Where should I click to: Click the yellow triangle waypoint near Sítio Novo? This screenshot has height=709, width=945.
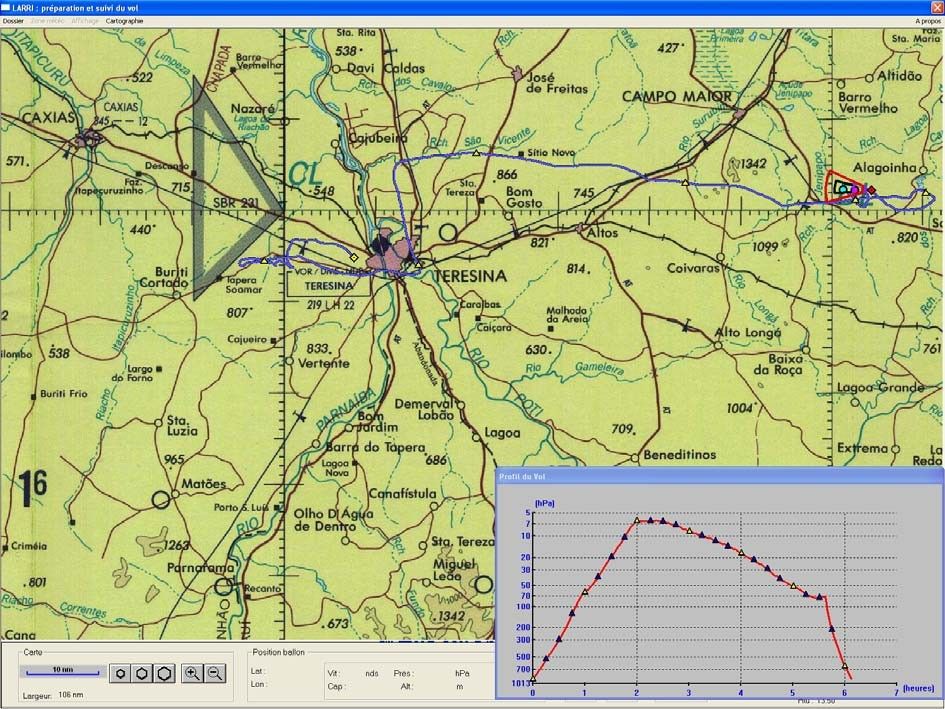[475, 153]
